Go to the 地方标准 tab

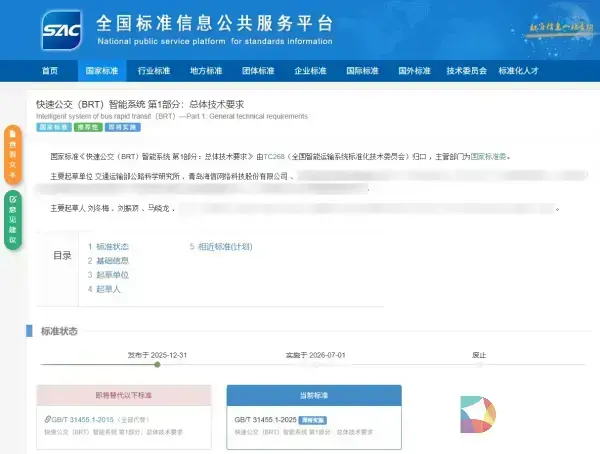pyautogui.click(x=206, y=71)
